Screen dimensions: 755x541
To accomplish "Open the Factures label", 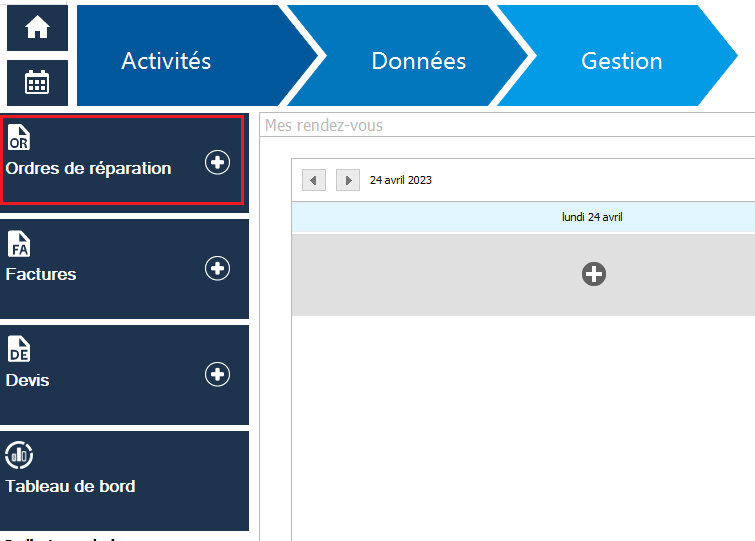I will (x=41, y=274).
